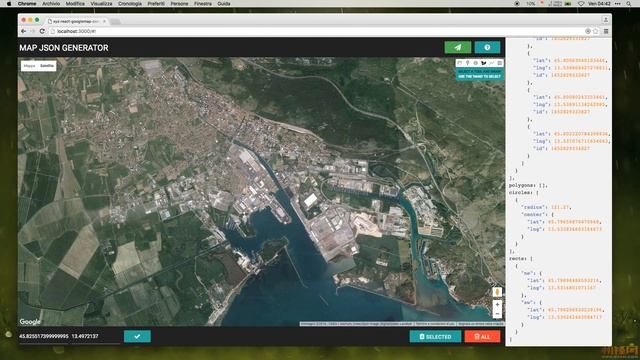The image size is (640, 360).
Task: Select the polygon drawing tool
Action: [x=484, y=63]
